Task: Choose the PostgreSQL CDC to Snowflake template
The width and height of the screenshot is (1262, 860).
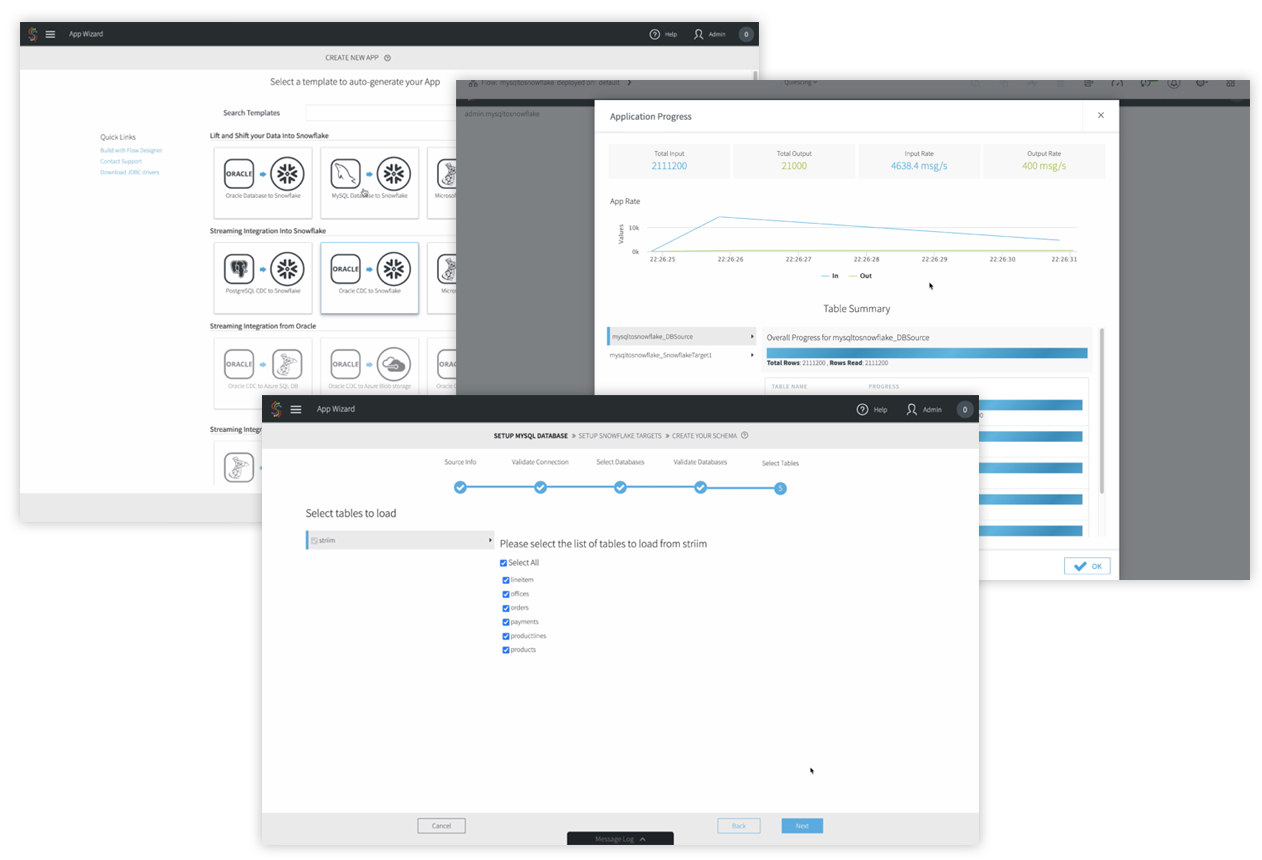Action: click(261, 278)
